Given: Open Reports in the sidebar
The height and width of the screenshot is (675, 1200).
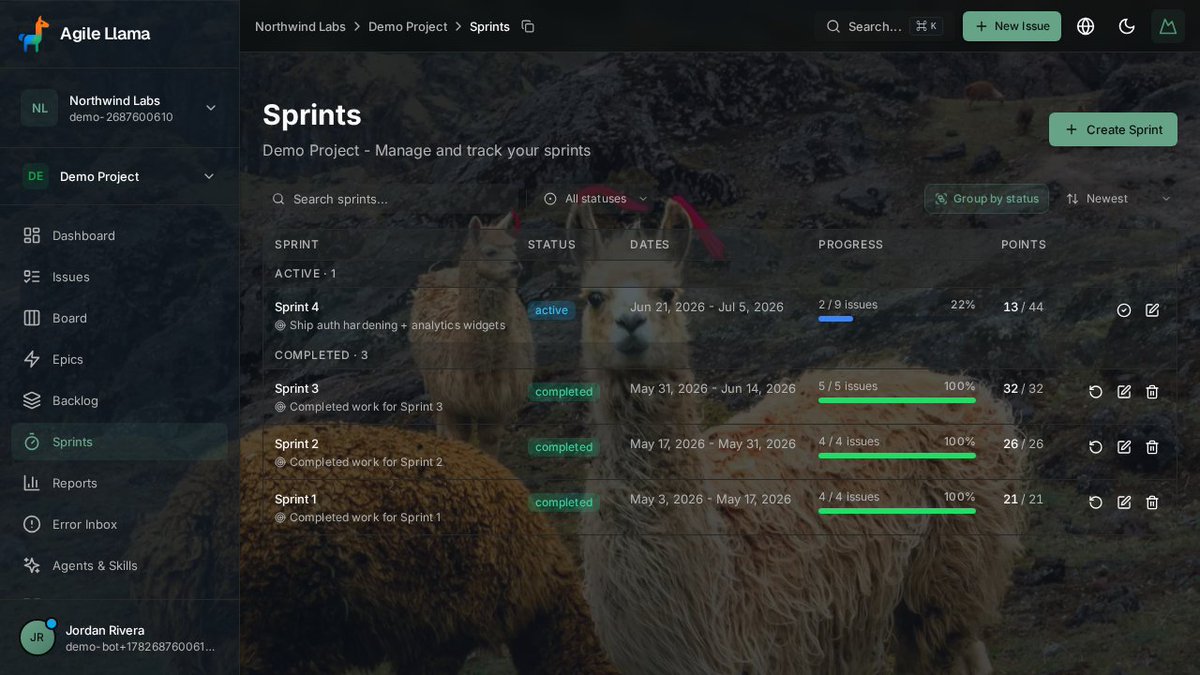Looking at the screenshot, I should tap(119, 483).
